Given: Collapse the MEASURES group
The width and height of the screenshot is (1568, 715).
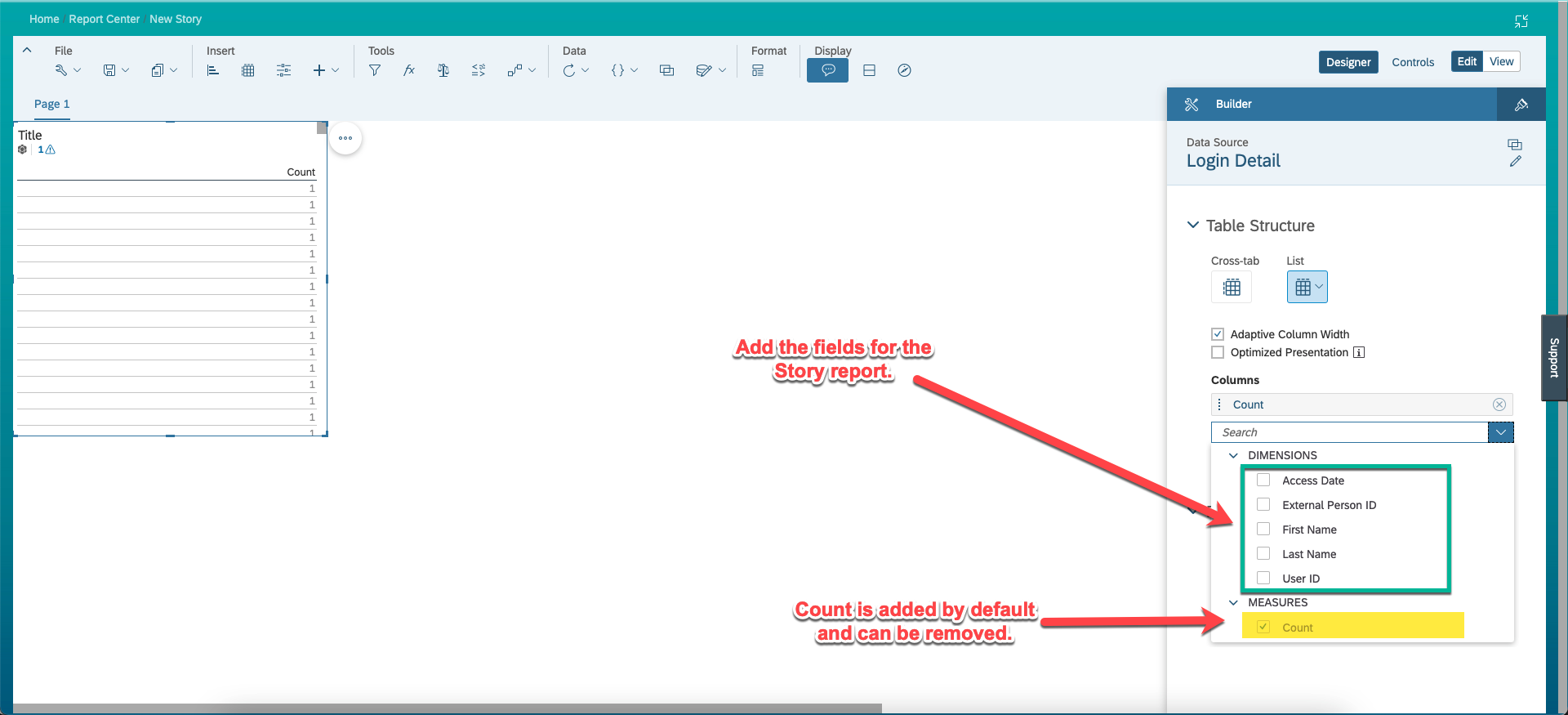Looking at the screenshot, I should tap(1233, 602).
